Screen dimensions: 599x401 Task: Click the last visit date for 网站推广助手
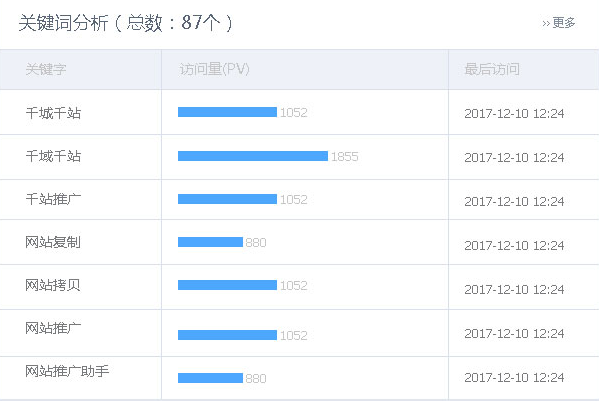coord(514,377)
